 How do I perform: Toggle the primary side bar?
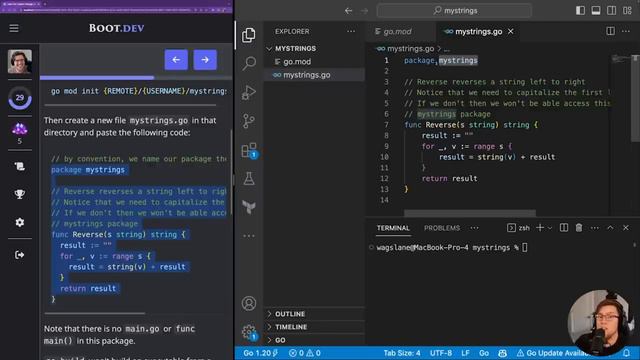click(580, 11)
